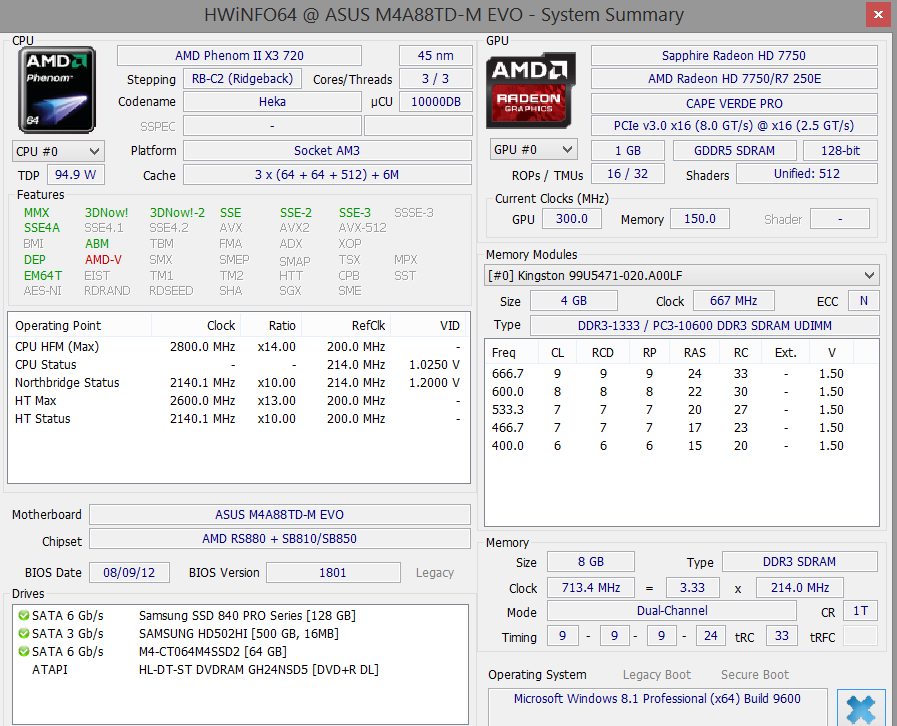
Task: Click the BIOS date 08/09/12 field
Action: point(129,572)
